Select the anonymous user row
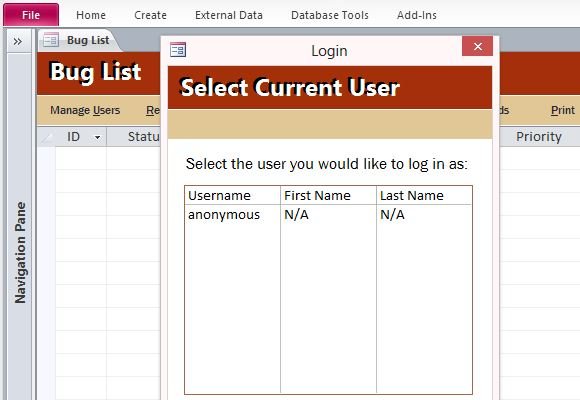 (328, 215)
